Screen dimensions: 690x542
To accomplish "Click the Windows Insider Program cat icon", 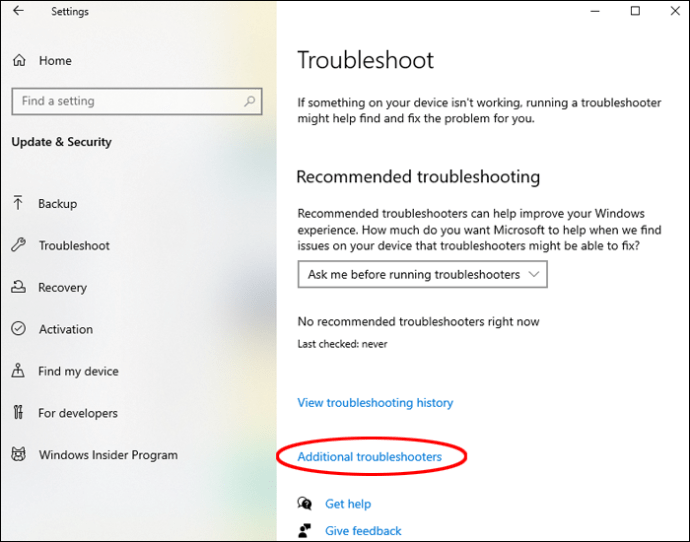I will (x=18, y=454).
